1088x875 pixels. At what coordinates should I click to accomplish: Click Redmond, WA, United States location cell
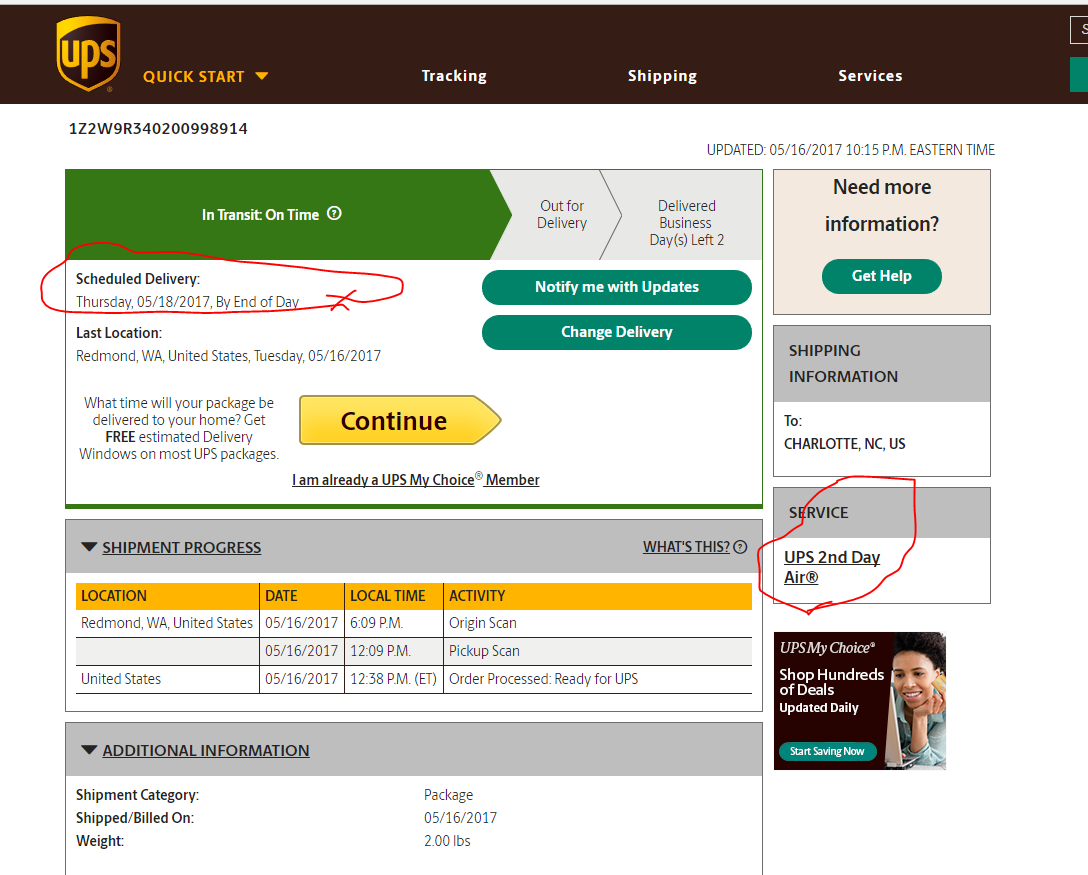tap(167, 623)
